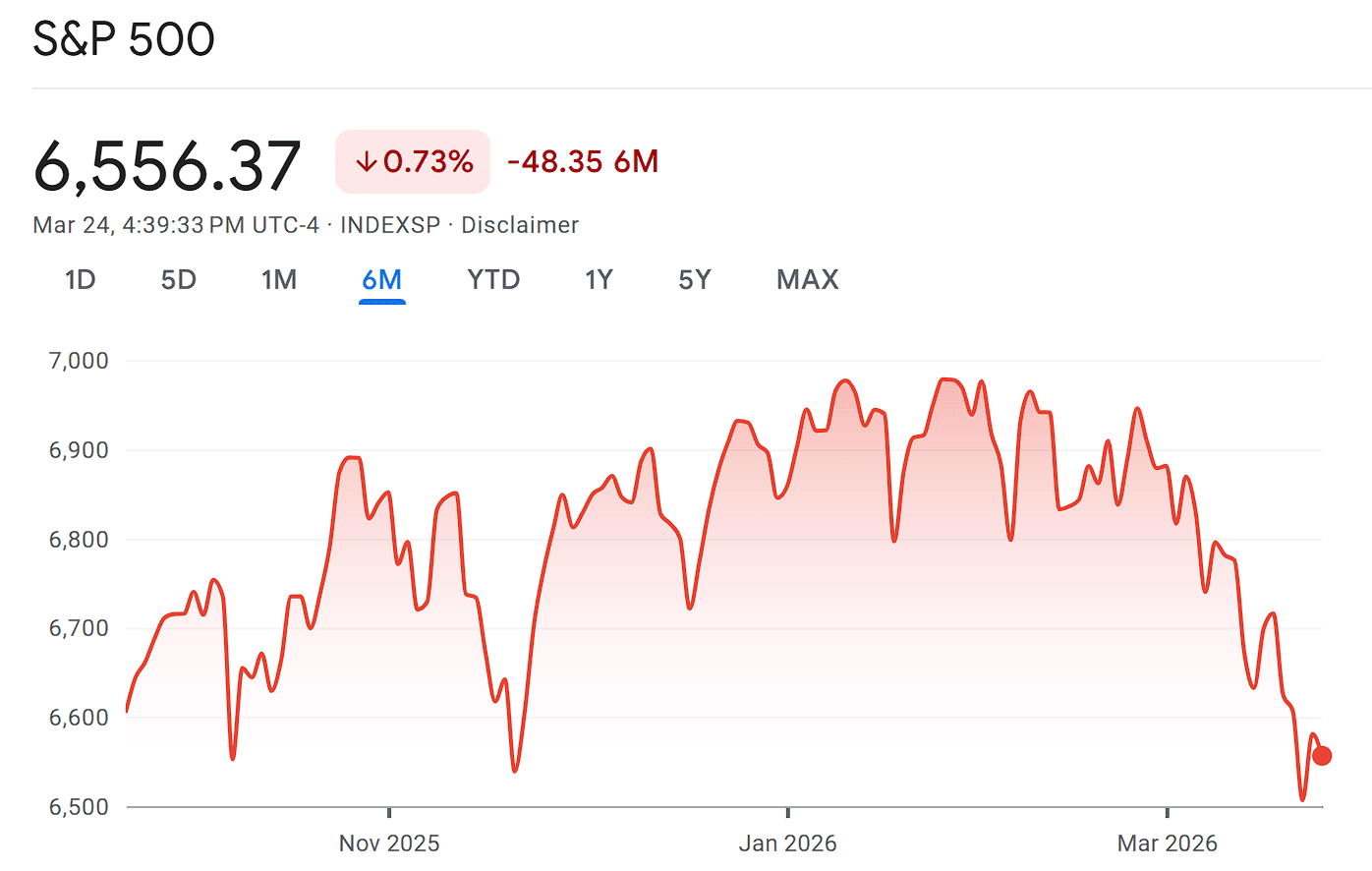Screen dimensions: 1372x871
Task: Click the 7,000 y-axis label
Action: 79,361
